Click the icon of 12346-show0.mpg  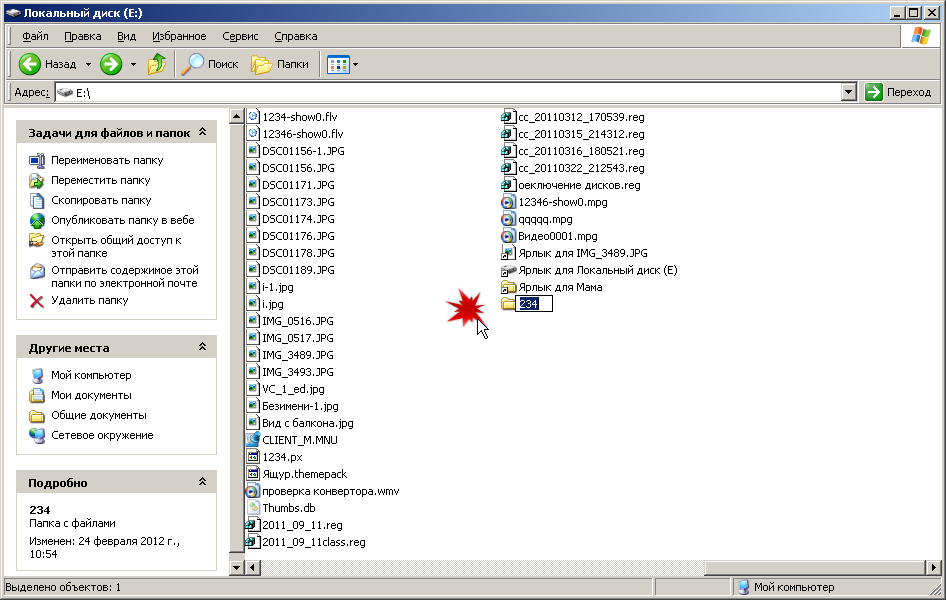[509, 202]
